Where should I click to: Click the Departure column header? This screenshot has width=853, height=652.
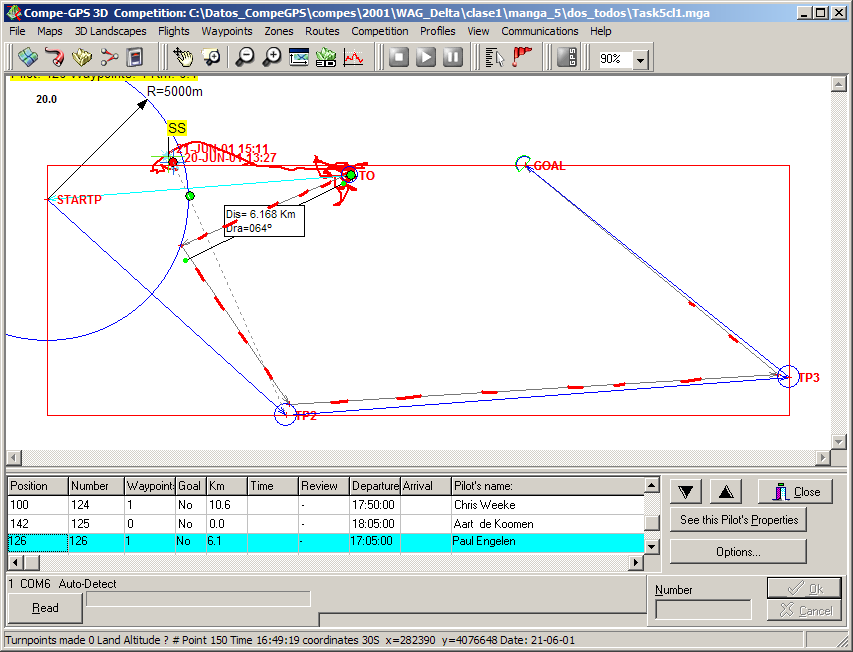375,486
